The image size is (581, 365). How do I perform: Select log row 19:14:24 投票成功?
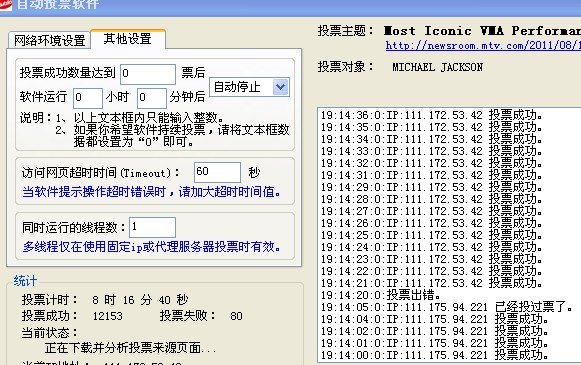tap(432, 247)
